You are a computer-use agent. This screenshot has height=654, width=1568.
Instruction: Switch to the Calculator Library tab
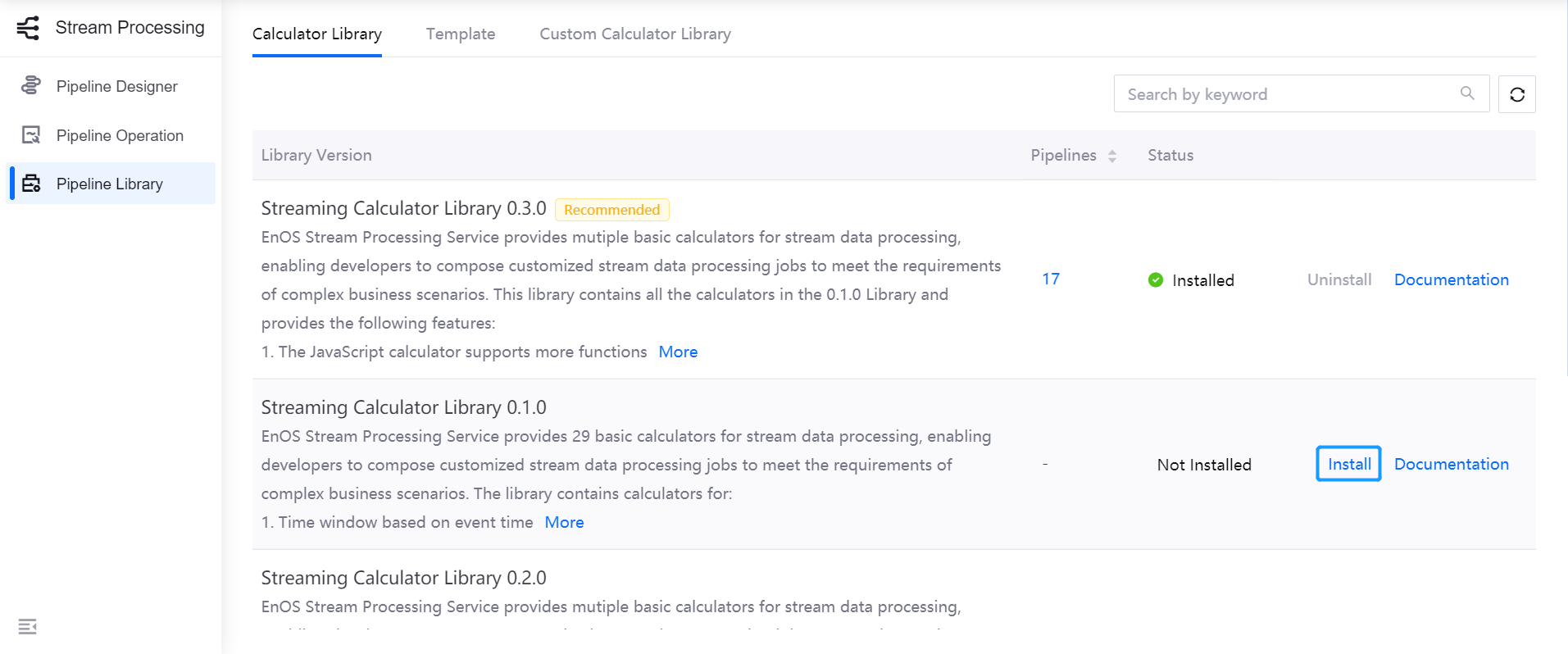[317, 34]
